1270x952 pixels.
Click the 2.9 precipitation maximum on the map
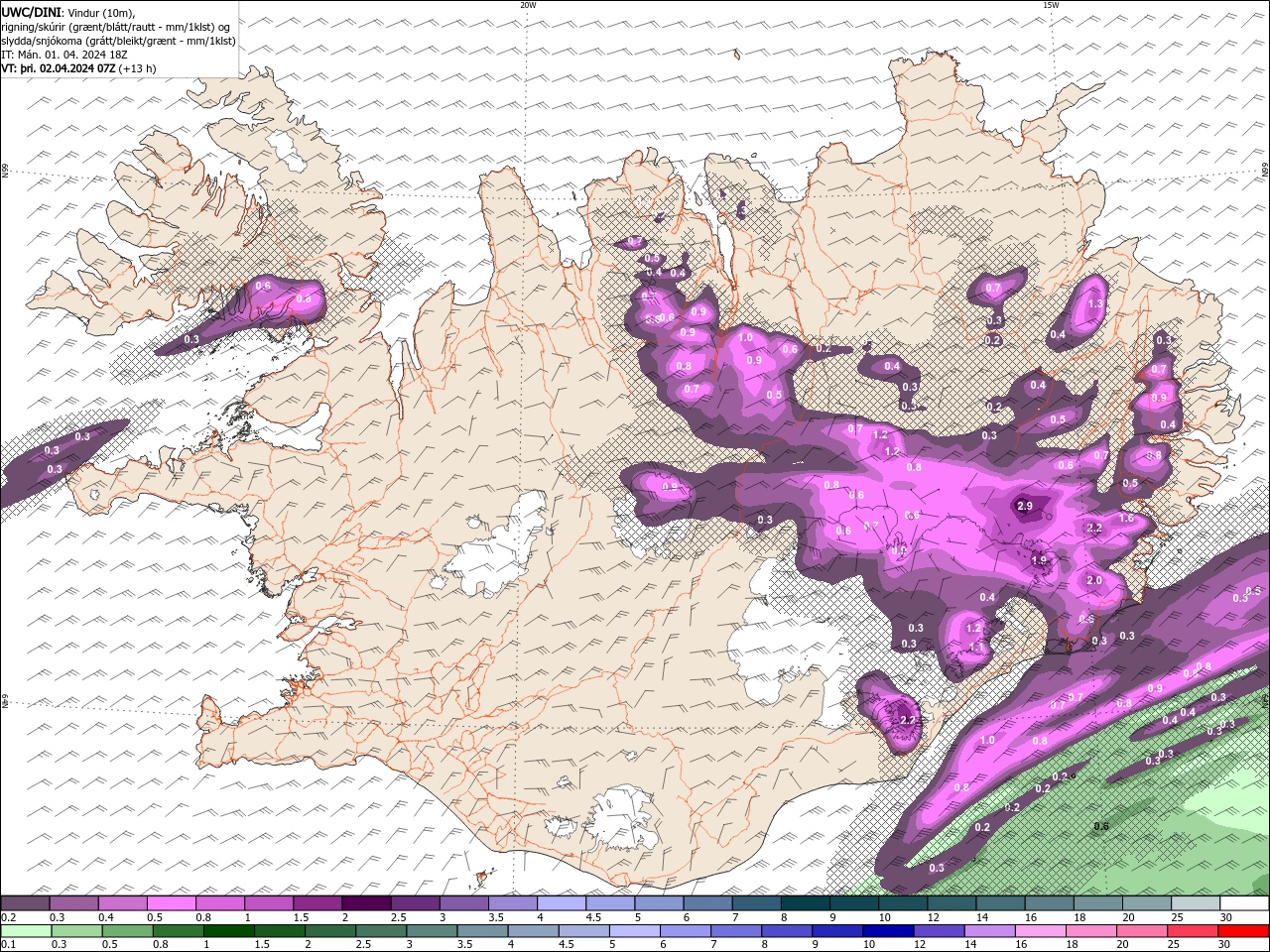pos(1025,507)
